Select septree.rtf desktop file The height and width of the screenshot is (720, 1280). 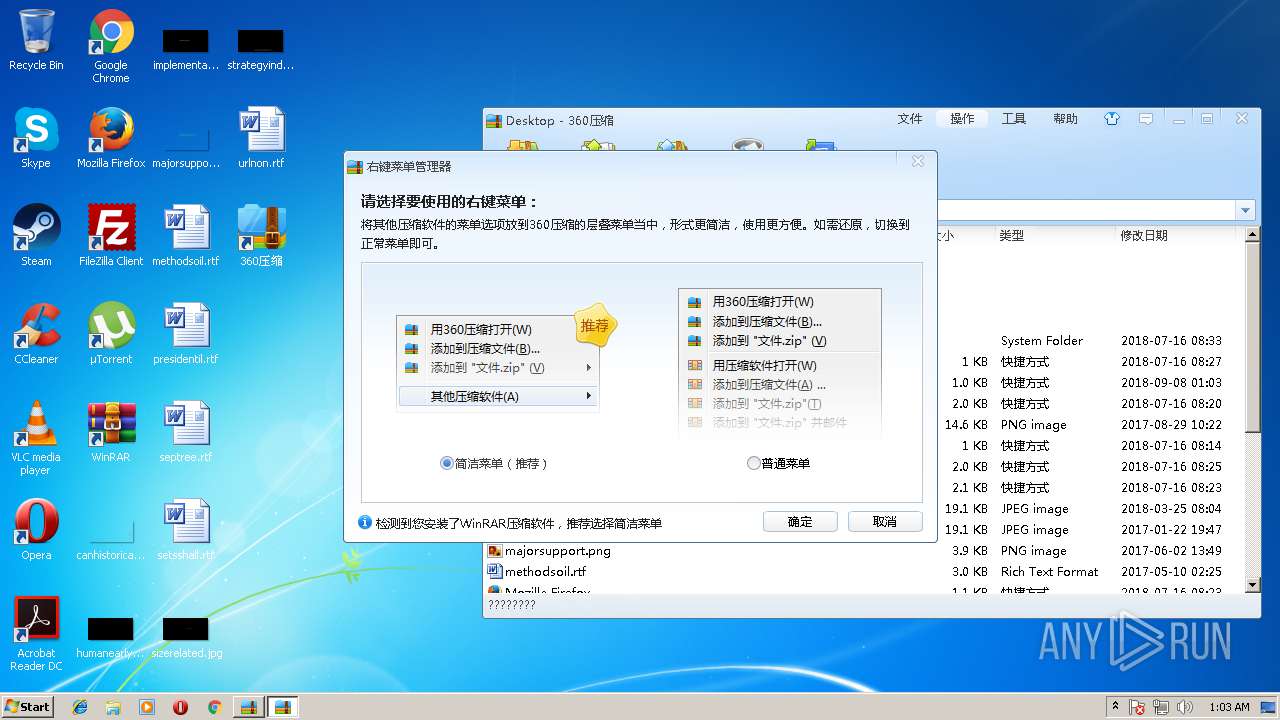186,432
